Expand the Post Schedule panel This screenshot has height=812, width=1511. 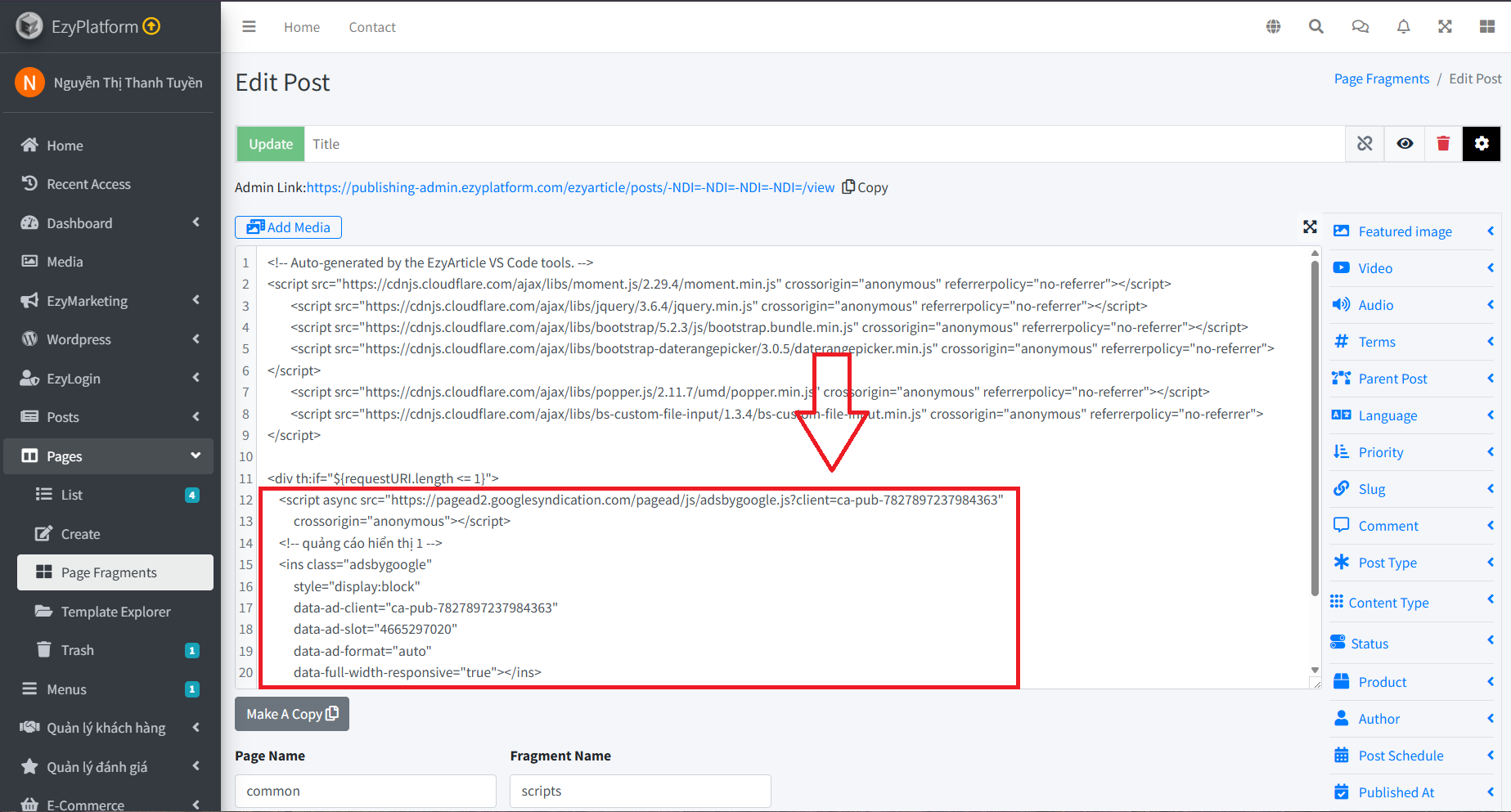coord(1414,756)
